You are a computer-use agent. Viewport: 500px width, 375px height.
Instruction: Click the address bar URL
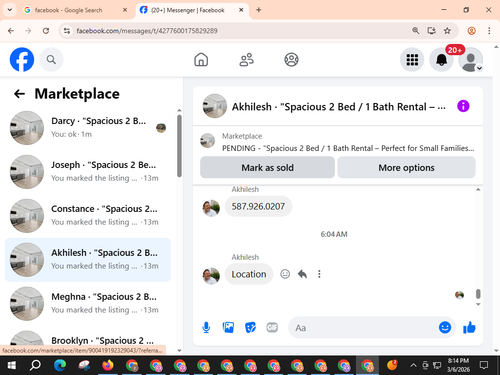pyautogui.click(x=147, y=31)
